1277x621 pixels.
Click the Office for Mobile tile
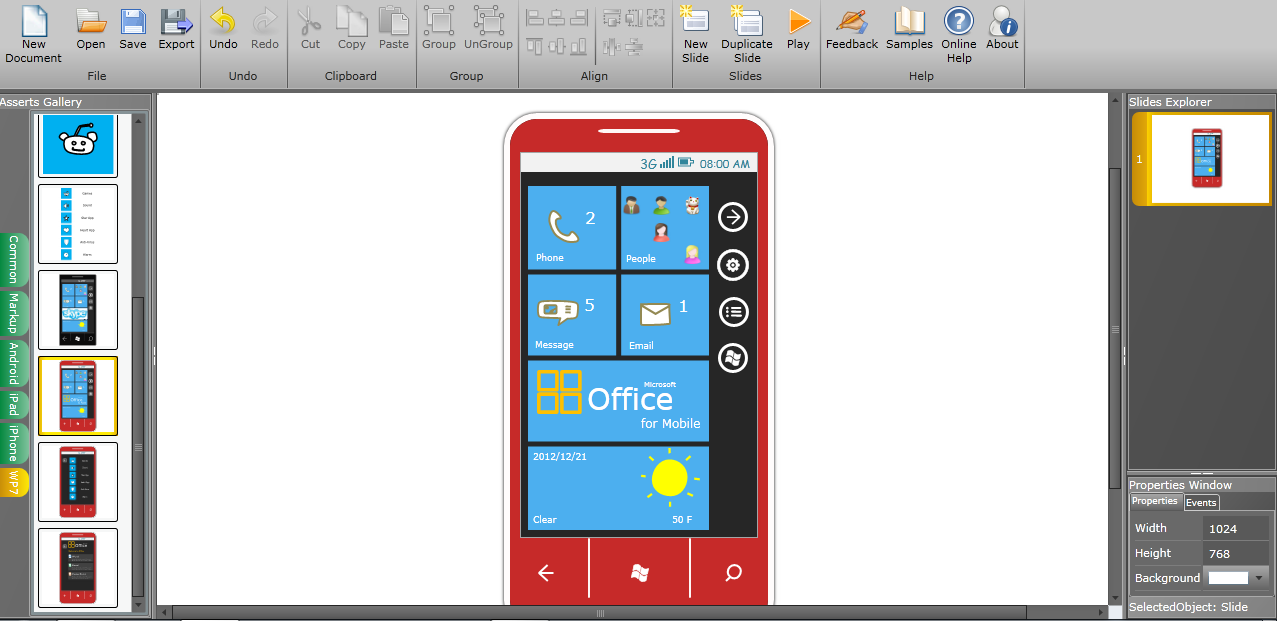(618, 401)
